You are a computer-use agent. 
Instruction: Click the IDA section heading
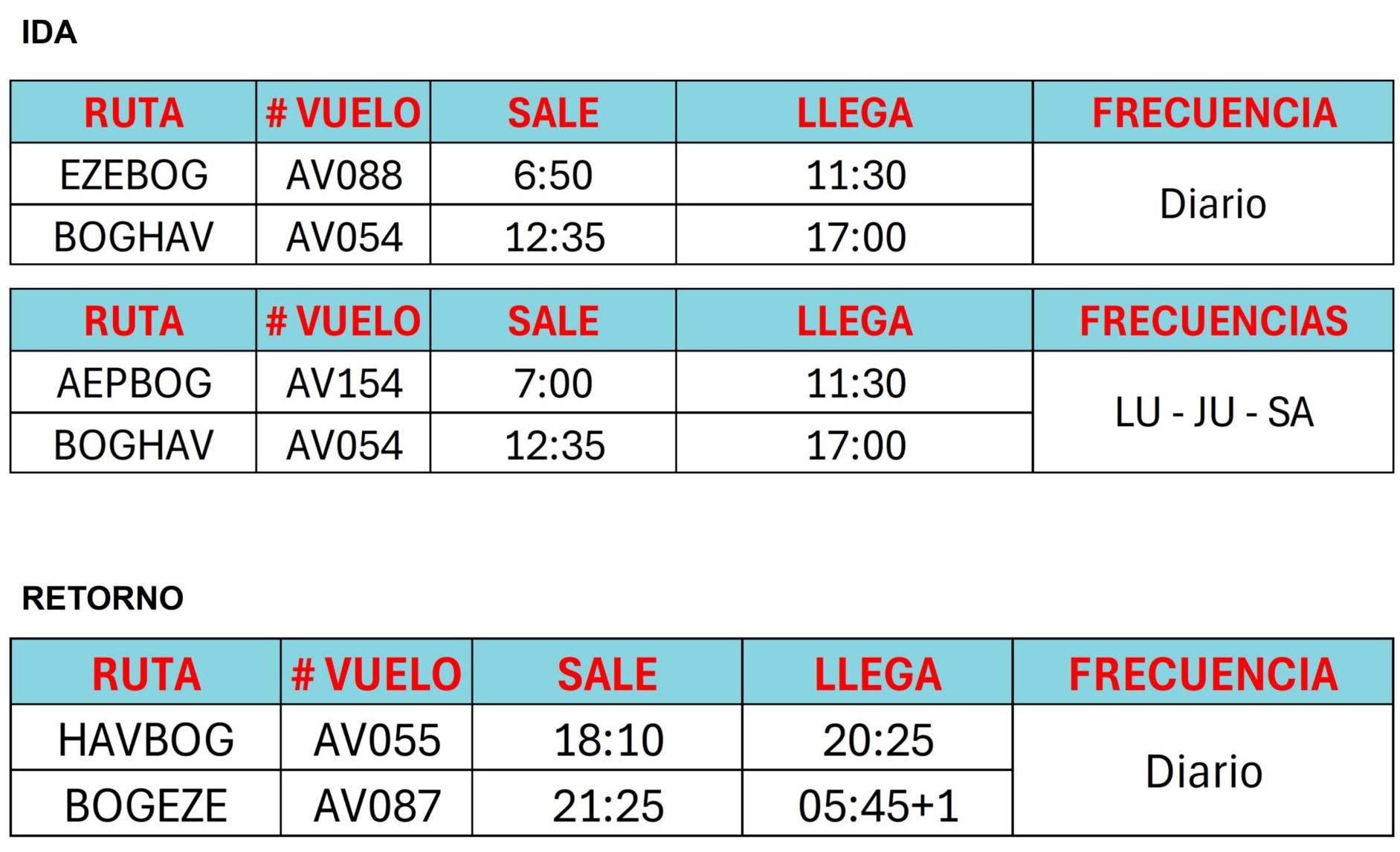click(x=49, y=33)
